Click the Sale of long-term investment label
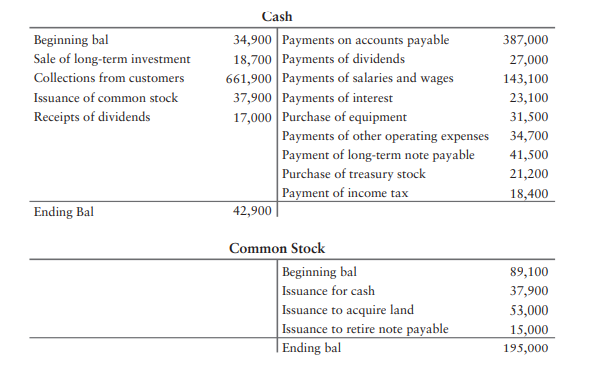This screenshot has height=374, width=590. 112,59
